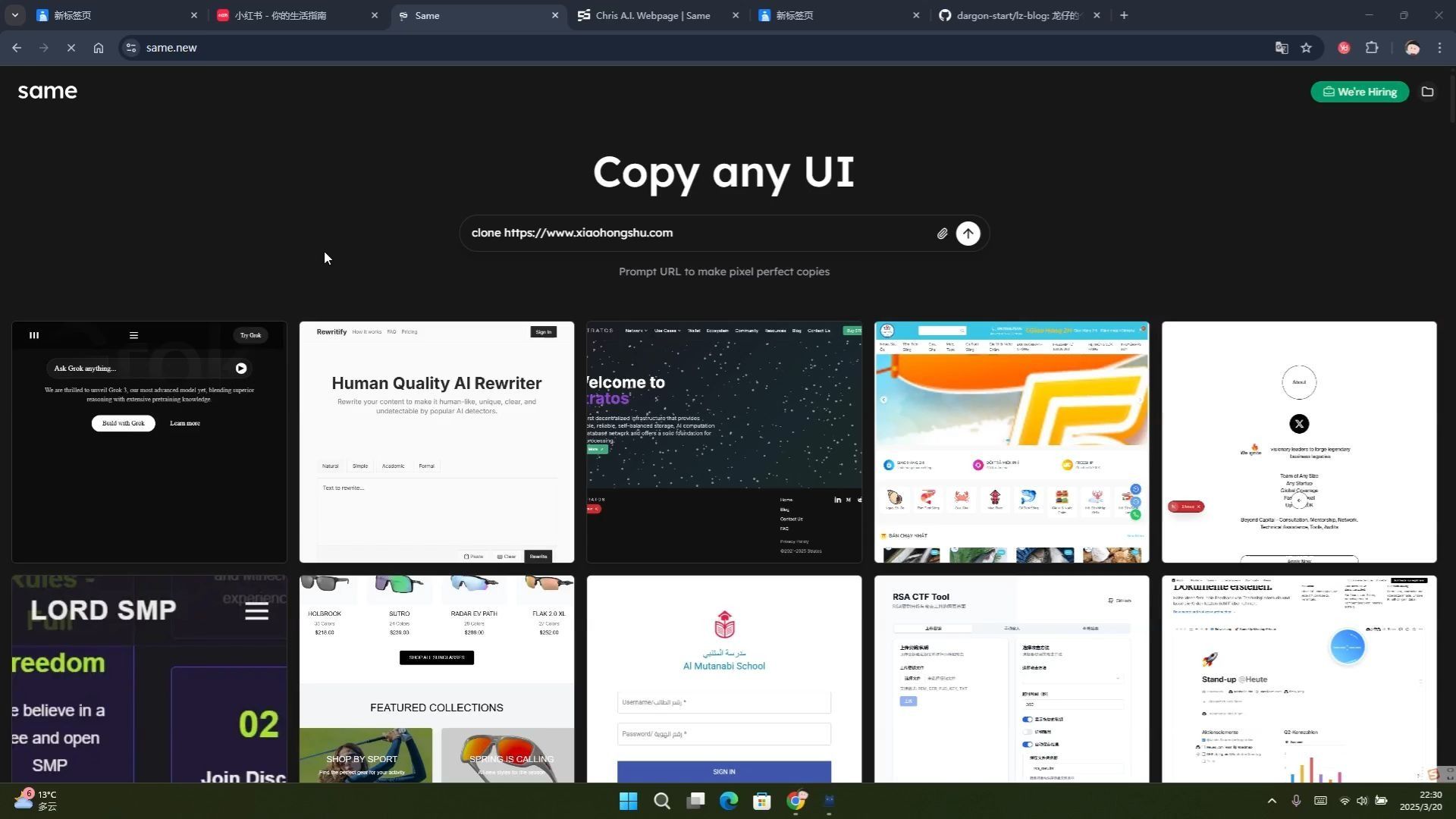Open Windows taskbar search
The image size is (1456, 819).
click(x=662, y=801)
